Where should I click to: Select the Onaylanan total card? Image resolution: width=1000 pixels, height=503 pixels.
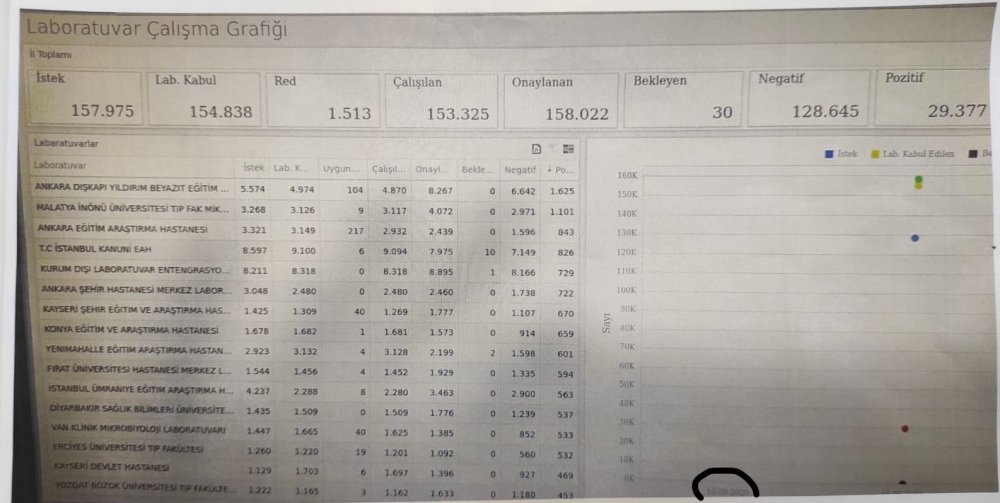click(x=561, y=101)
